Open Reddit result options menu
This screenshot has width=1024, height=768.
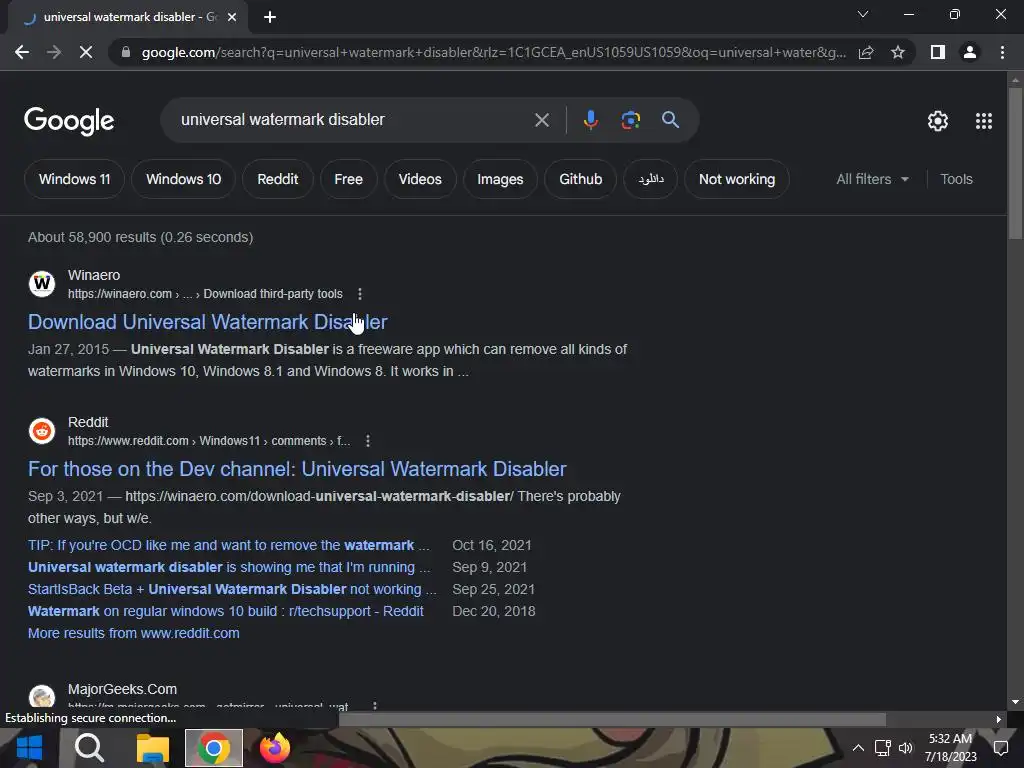click(x=368, y=441)
